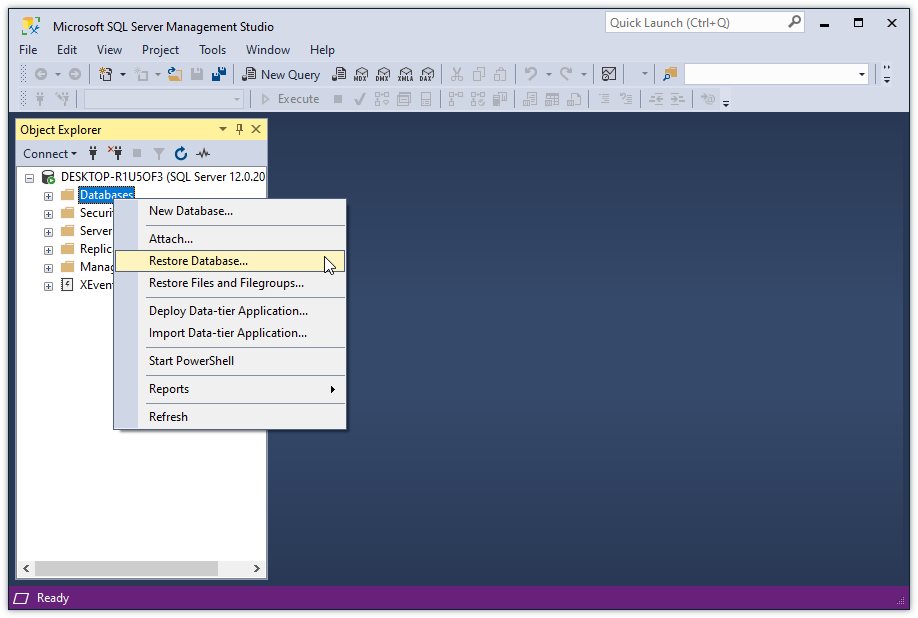This screenshot has width=918, height=618.
Task: Open the View menu
Action: [x=109, y=50]
